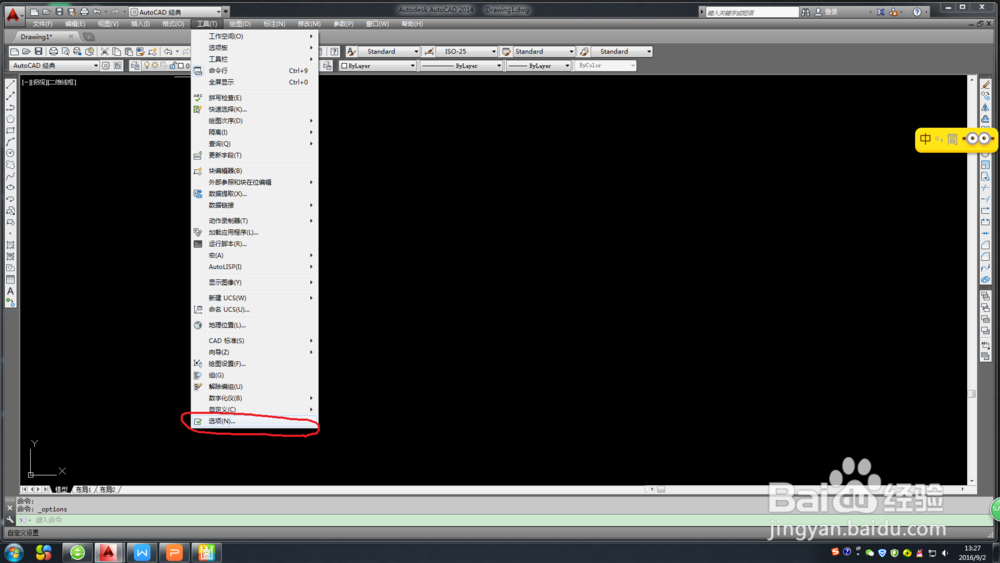Select the Erase tool in Modify toolbar
The height and width of the screenshot is (563, 1000).
(985, 84)
